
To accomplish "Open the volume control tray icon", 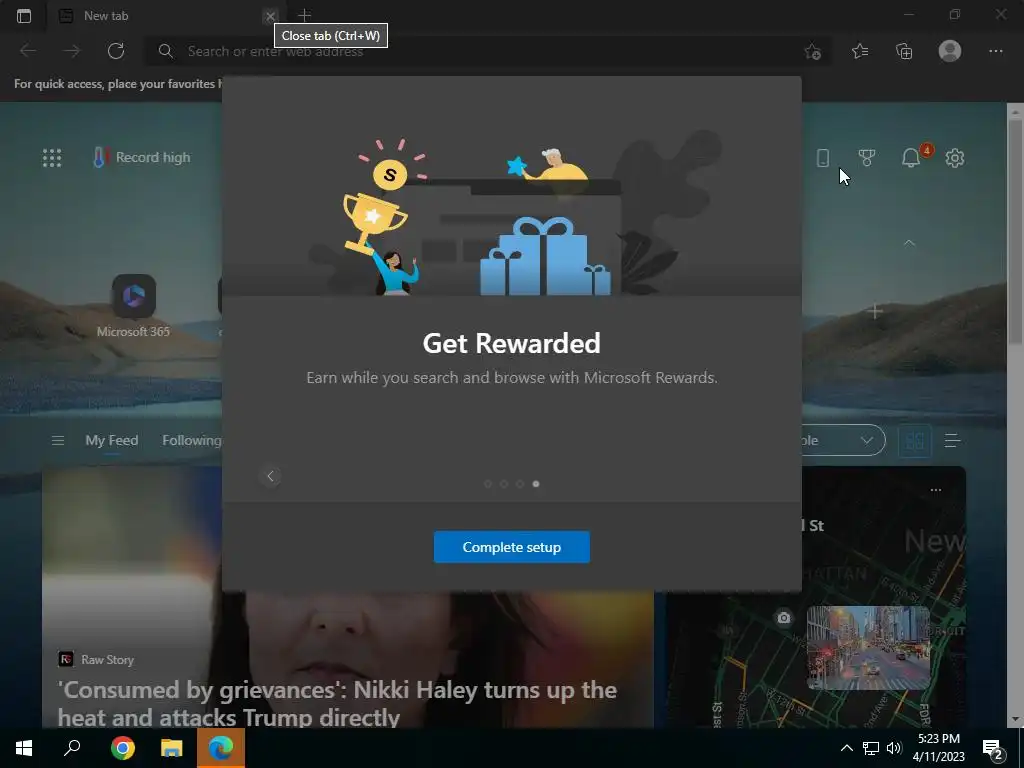I will (894, 748).
